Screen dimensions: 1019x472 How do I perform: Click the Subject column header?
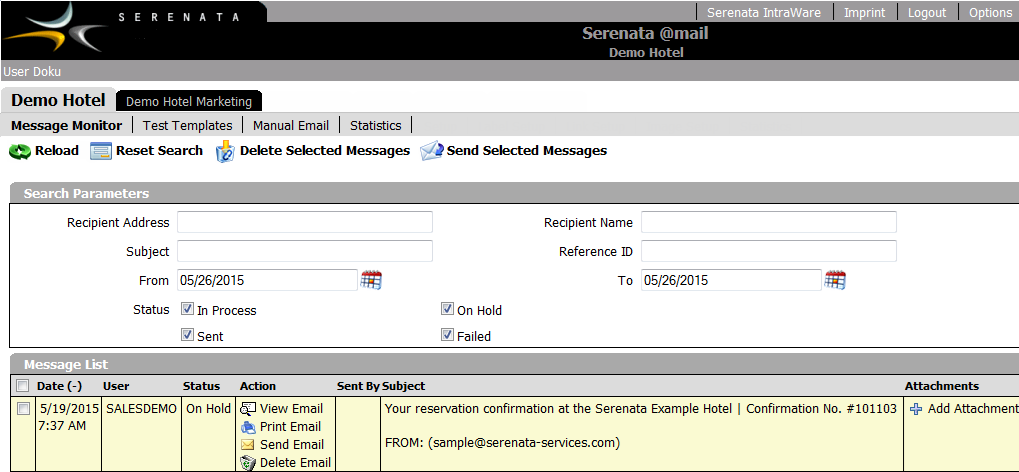pos(404,386)
